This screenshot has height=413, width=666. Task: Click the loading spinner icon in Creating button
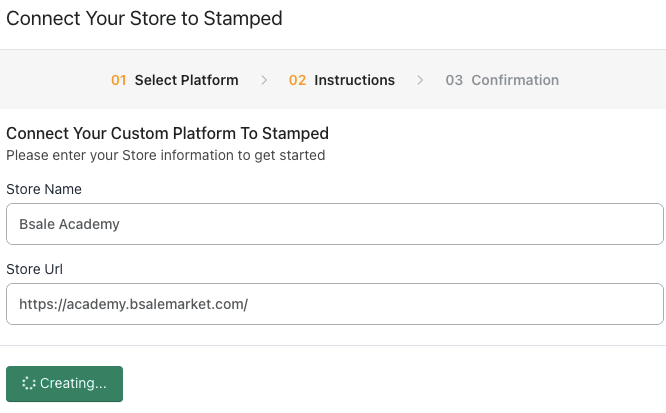tap(29, 384)
